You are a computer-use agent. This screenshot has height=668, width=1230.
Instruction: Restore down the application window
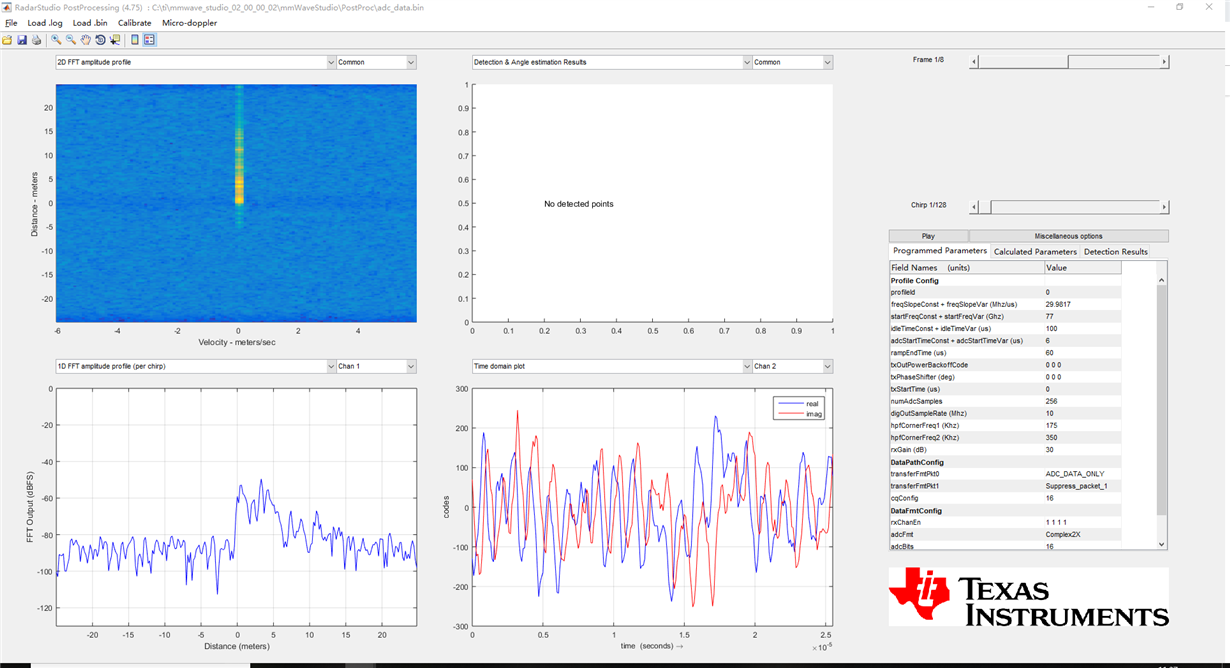[x=1180, y=7]
